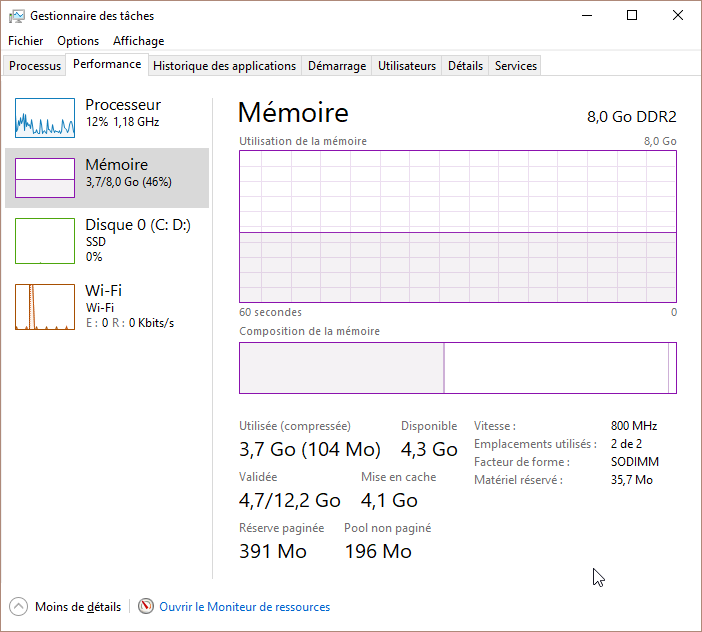This screenshot has width=702, height=632.
Task: Click the Composition de la mémoire bar
Action: coord(458,368)
